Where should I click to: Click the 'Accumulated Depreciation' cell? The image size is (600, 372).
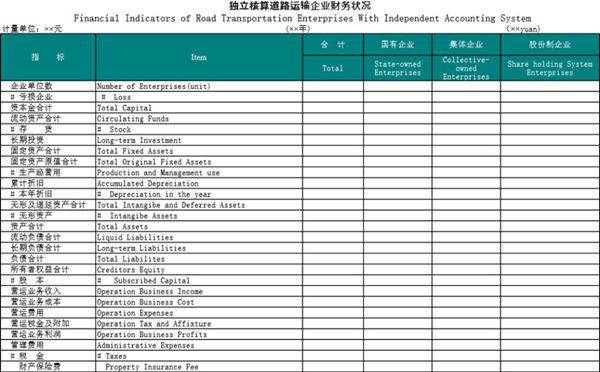click(199, 183)
